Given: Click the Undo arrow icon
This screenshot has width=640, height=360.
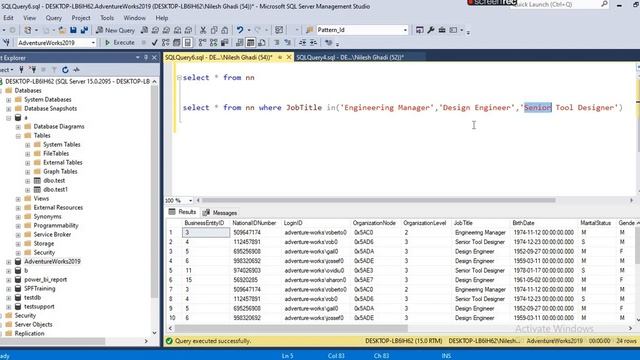Looking at the screenshot, I should click(240, 30).
